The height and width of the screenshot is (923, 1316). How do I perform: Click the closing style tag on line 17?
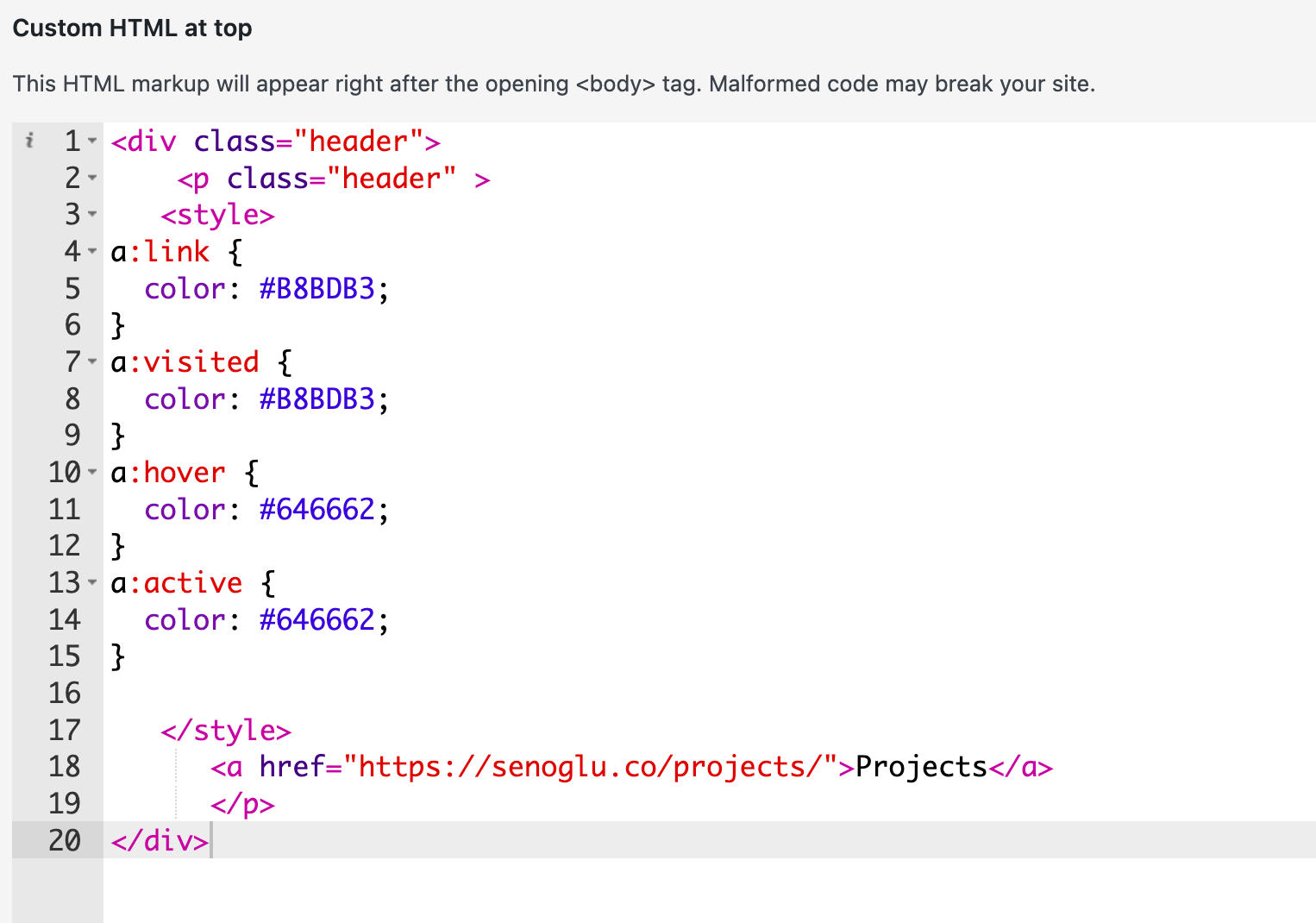point(226,731)
